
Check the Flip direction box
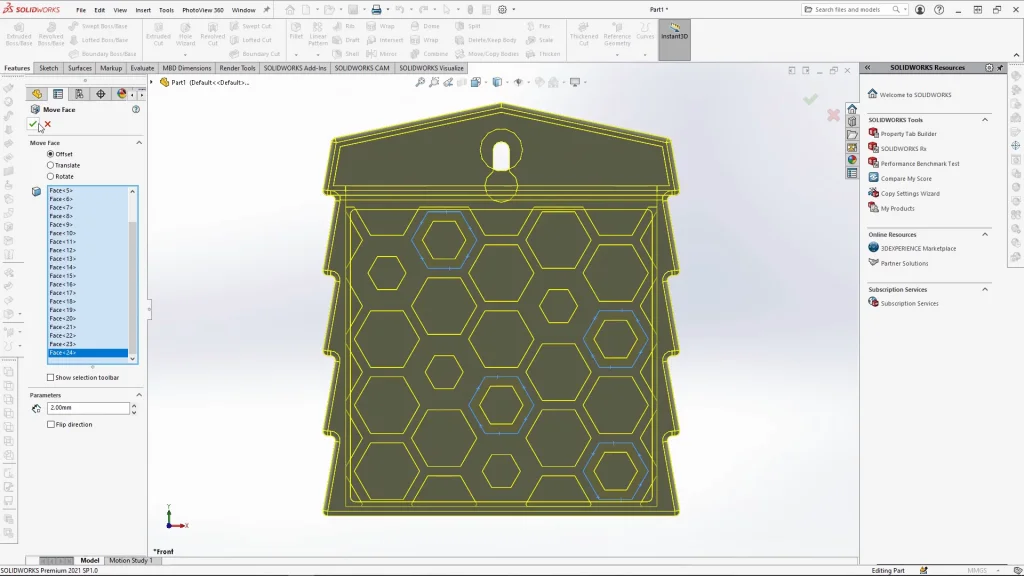coord(51,424)
